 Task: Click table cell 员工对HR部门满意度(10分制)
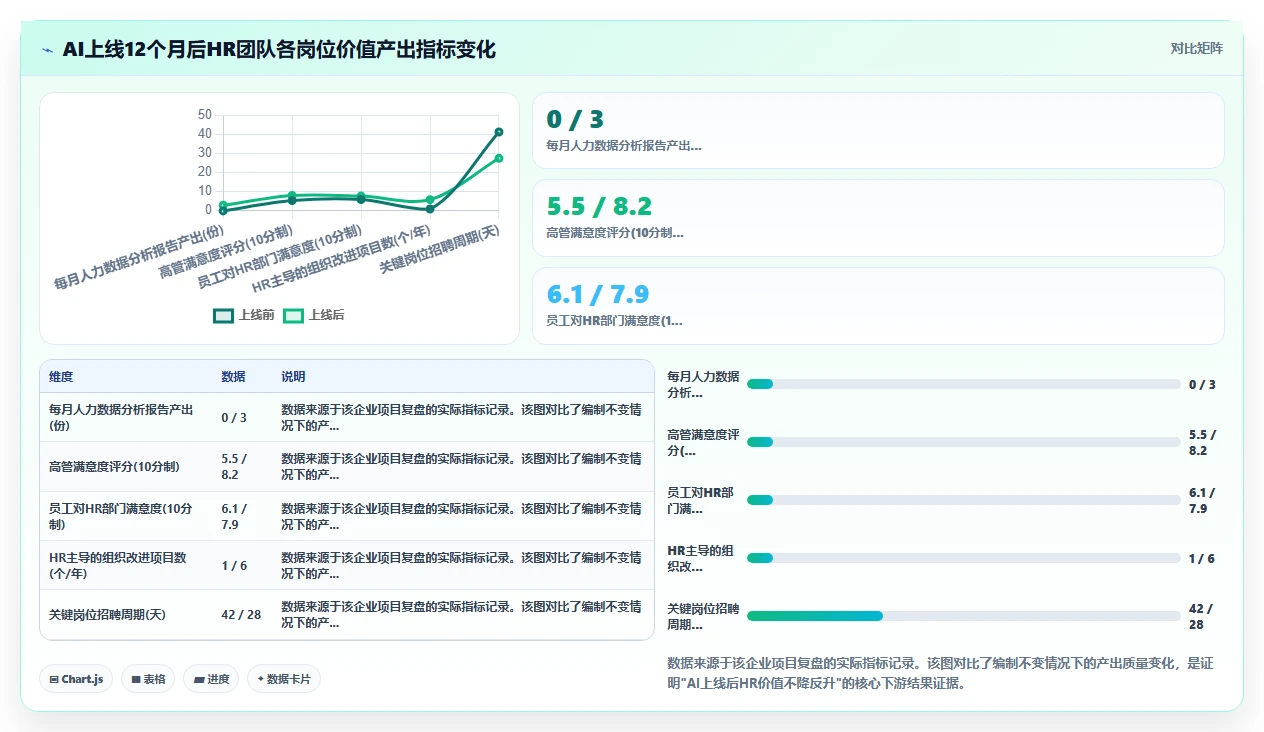[126, 516]
